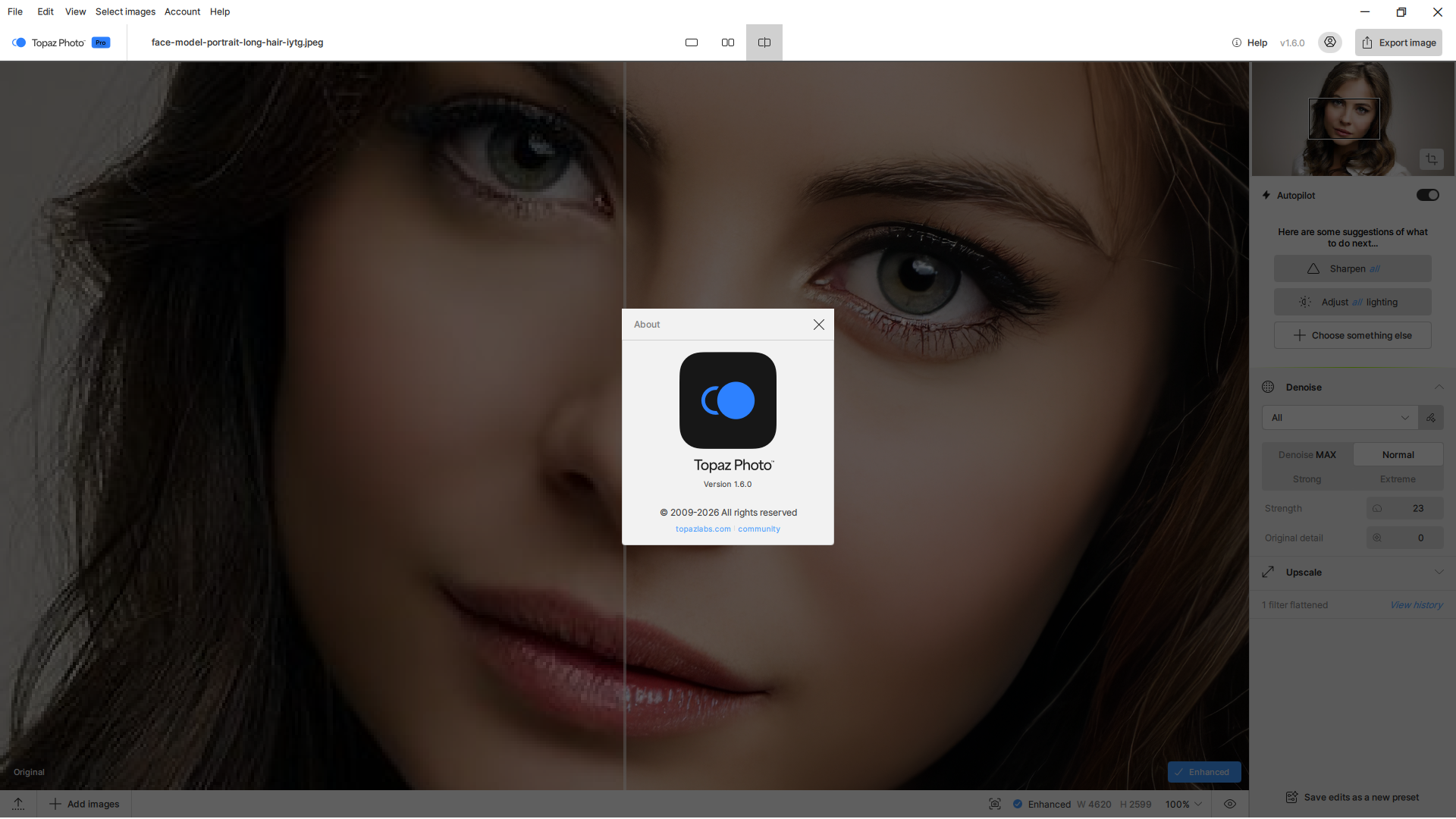This screenshot has width=1456, height=819.
Task: Click the Upscale arrow icon
Action: pos(1268,572)
